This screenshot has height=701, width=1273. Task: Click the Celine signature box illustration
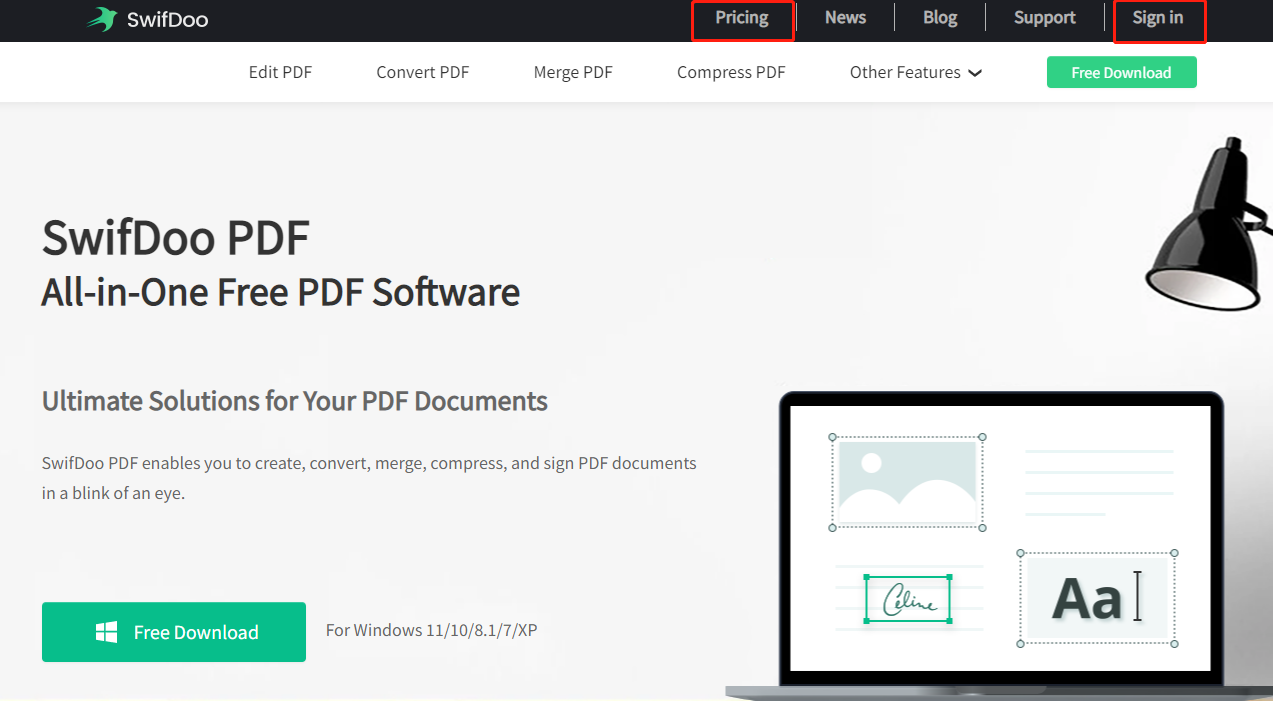click(907, 599)
